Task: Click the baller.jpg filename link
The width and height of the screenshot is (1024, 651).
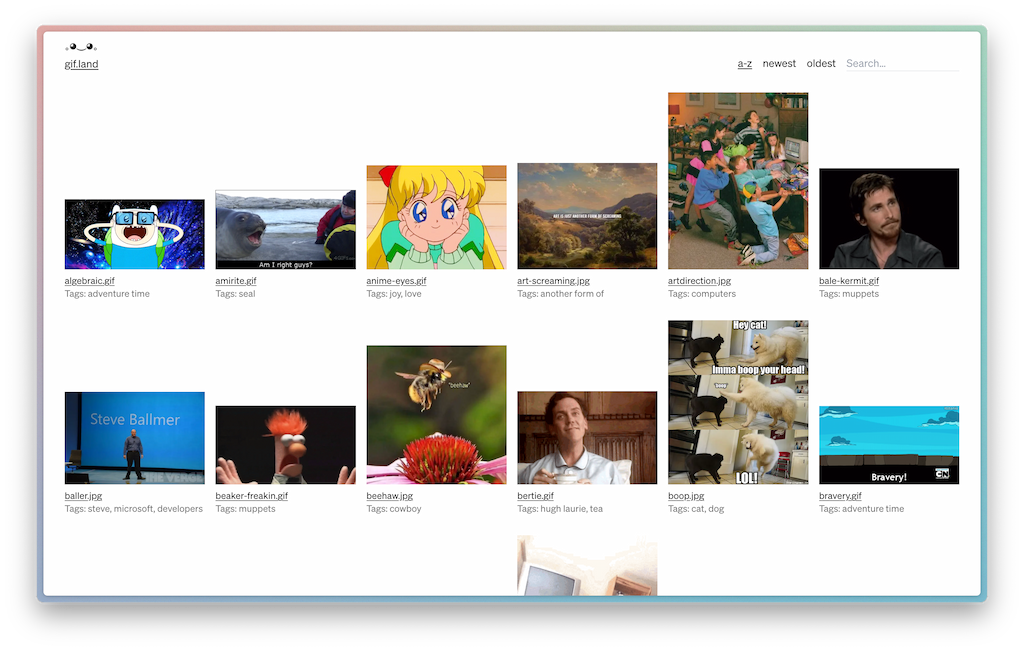Action: 83,496
